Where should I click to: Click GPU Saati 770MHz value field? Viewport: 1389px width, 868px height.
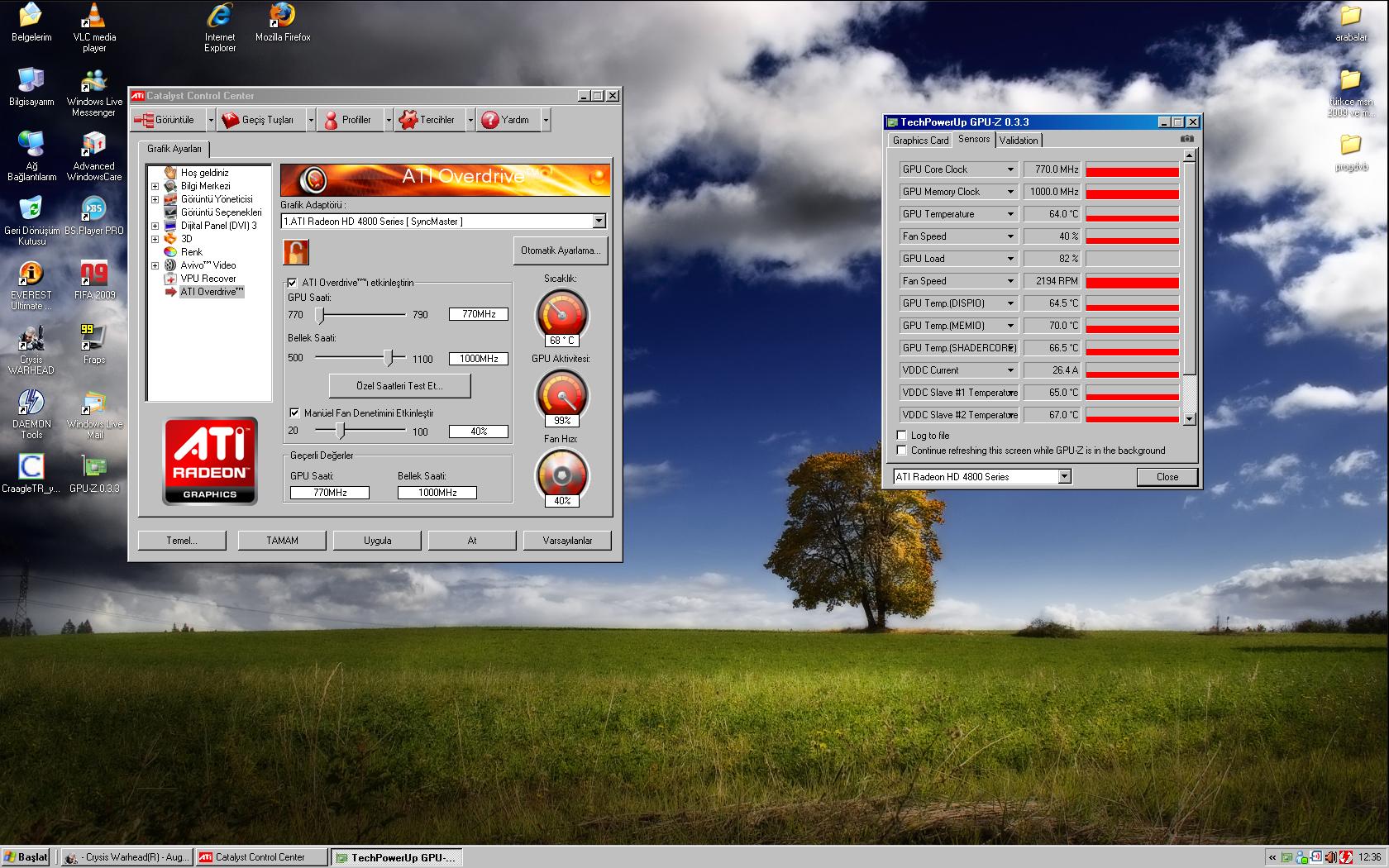click(x=478, y=314)
